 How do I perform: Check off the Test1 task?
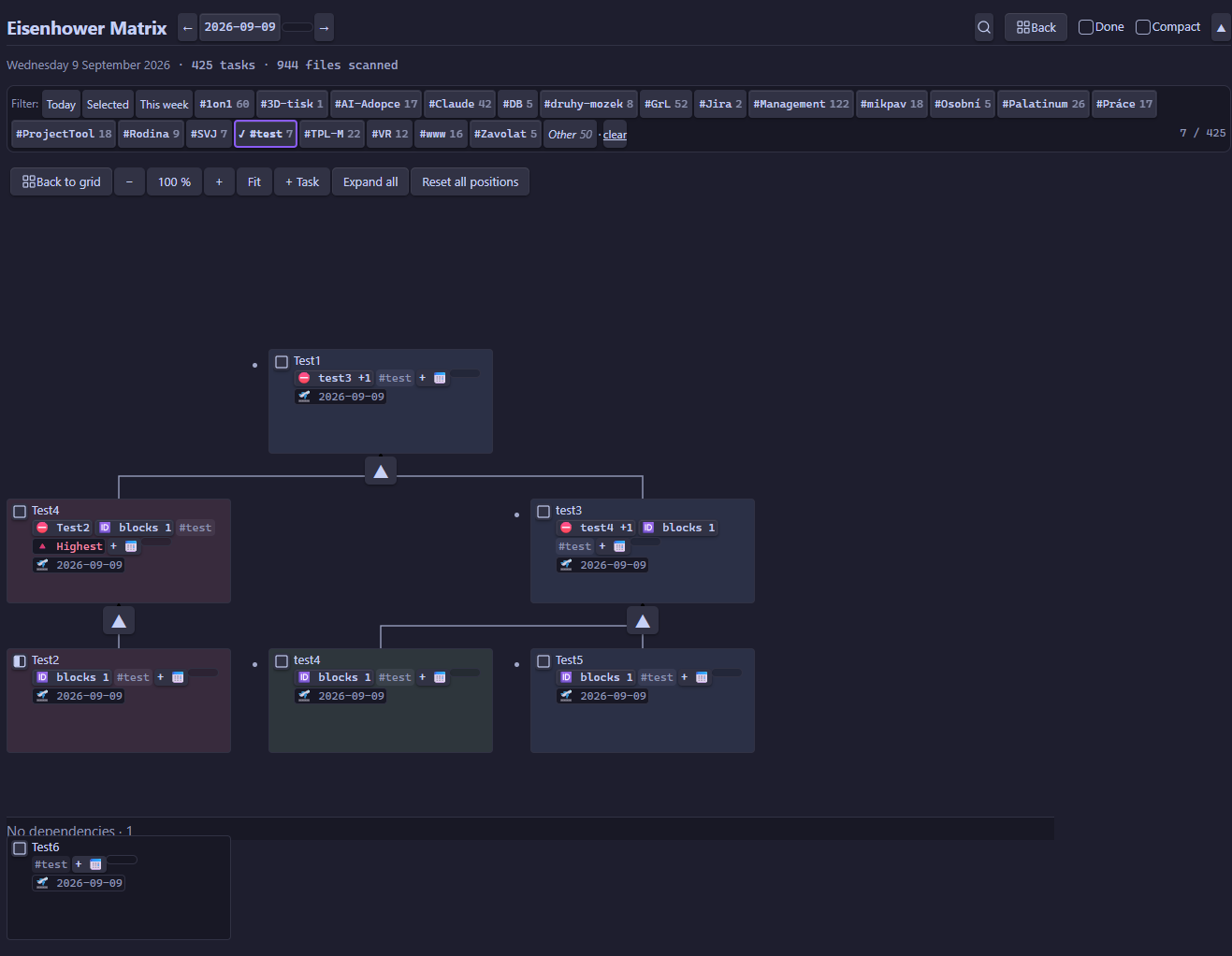coord(282,362)
